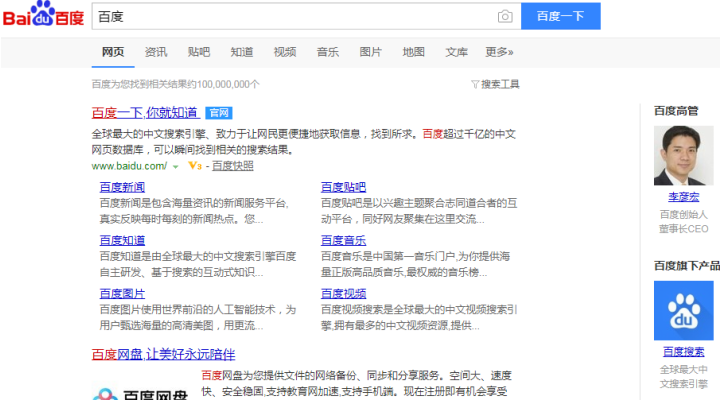Expand dropdown arrow next to www.baidu.com

pos(176,166)
